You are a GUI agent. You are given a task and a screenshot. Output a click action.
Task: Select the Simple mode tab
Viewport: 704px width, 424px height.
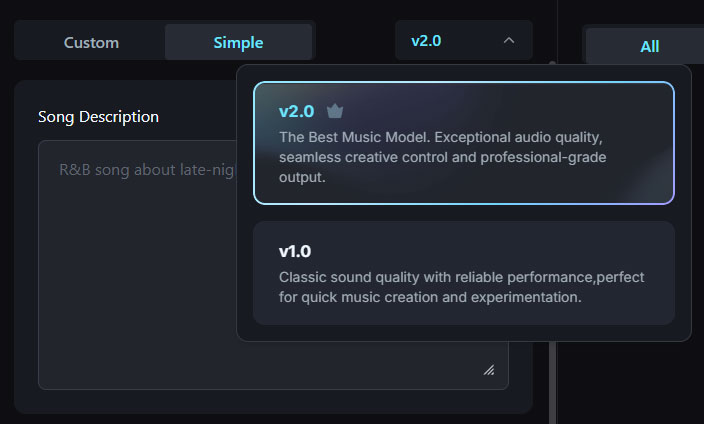tap(238, 42)
